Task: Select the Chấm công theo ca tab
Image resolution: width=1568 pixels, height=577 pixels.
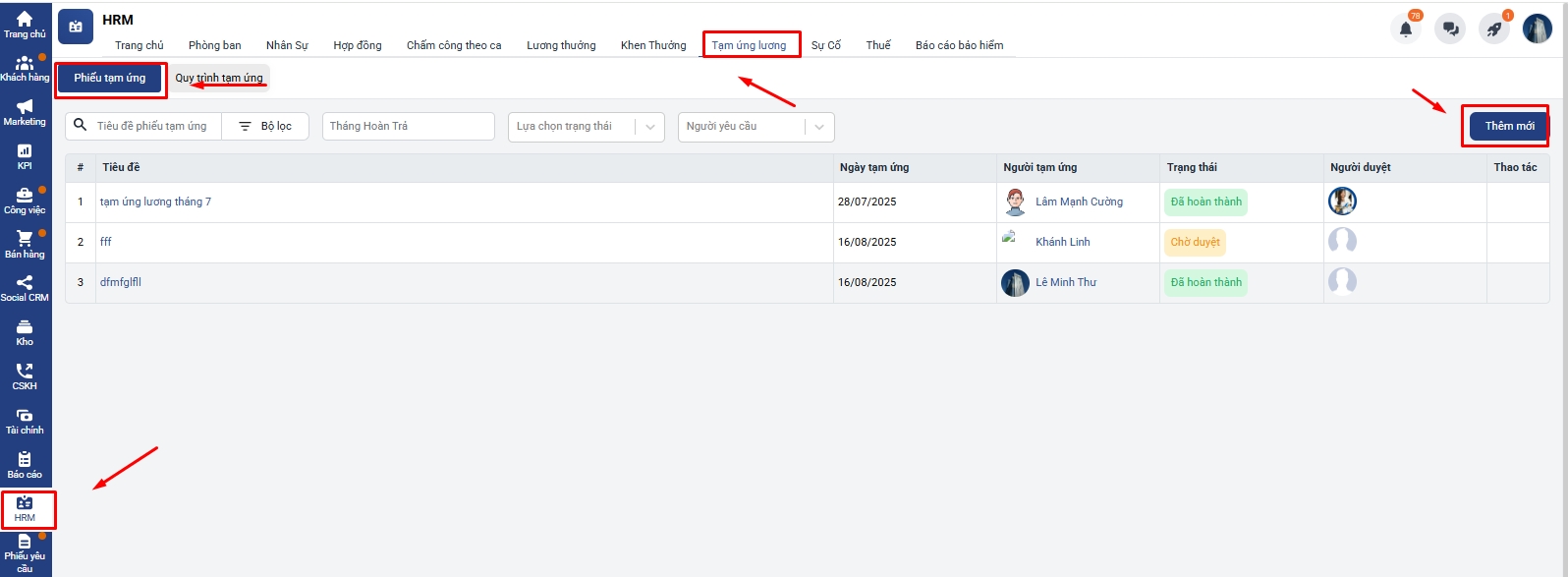Action: (x=454, y=45)
